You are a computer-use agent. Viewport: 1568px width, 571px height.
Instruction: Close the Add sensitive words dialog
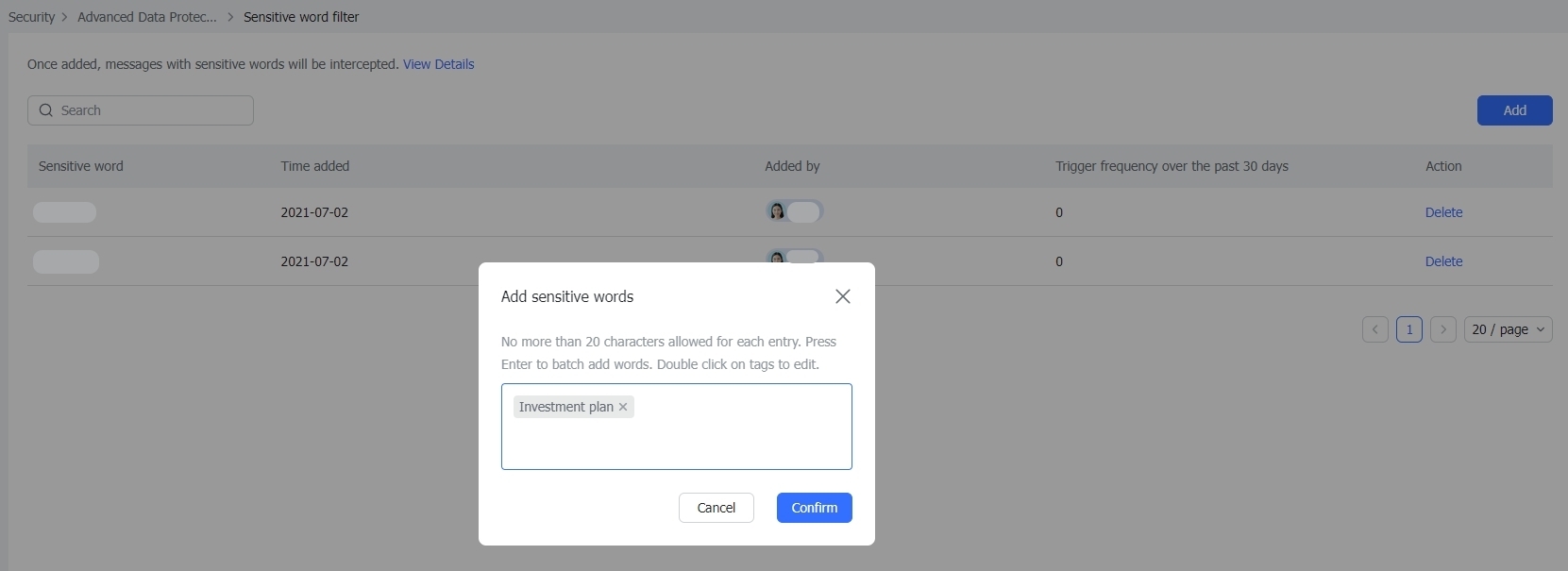[x=843, y=296]
